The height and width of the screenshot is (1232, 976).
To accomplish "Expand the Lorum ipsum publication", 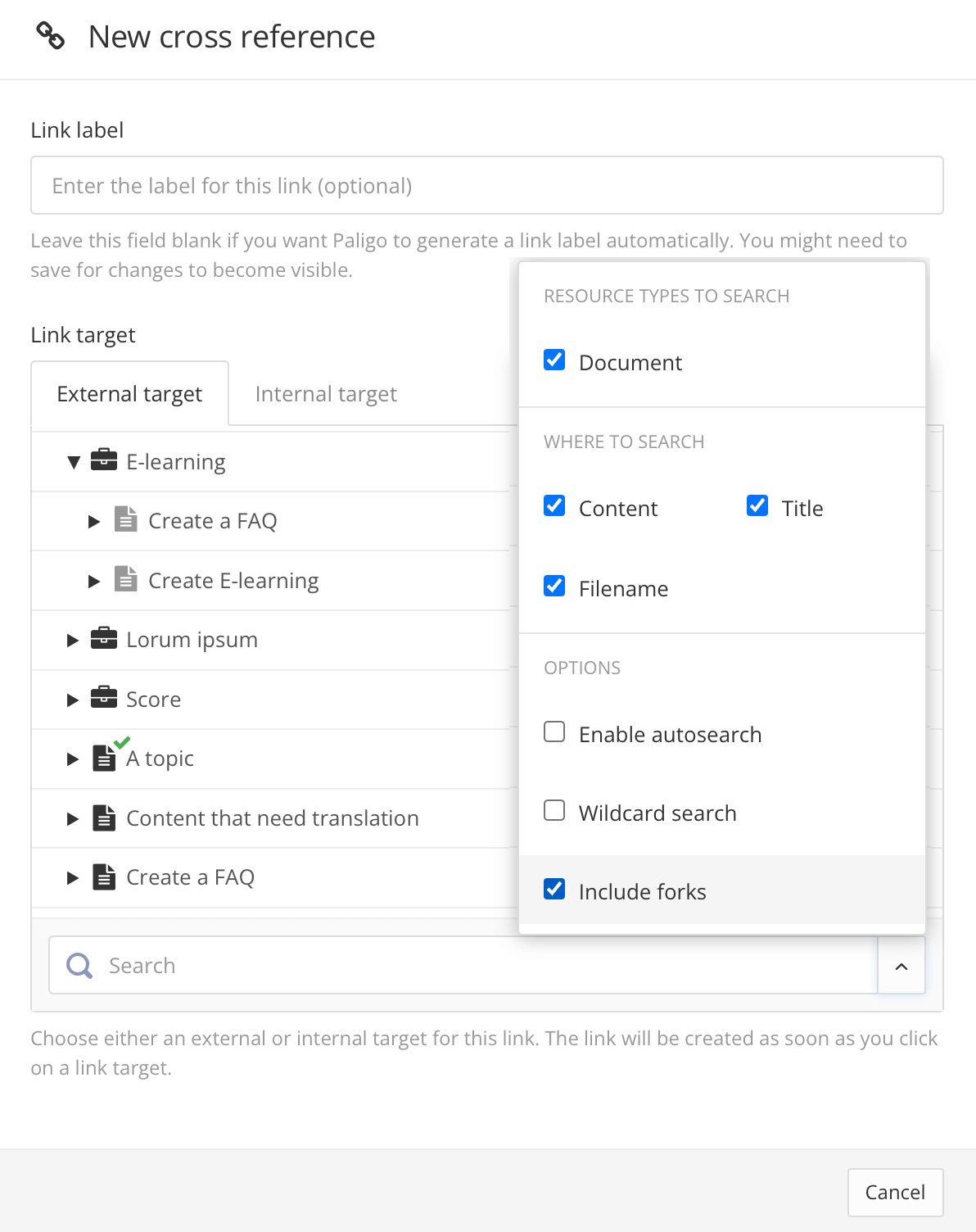I will [73, 641].
